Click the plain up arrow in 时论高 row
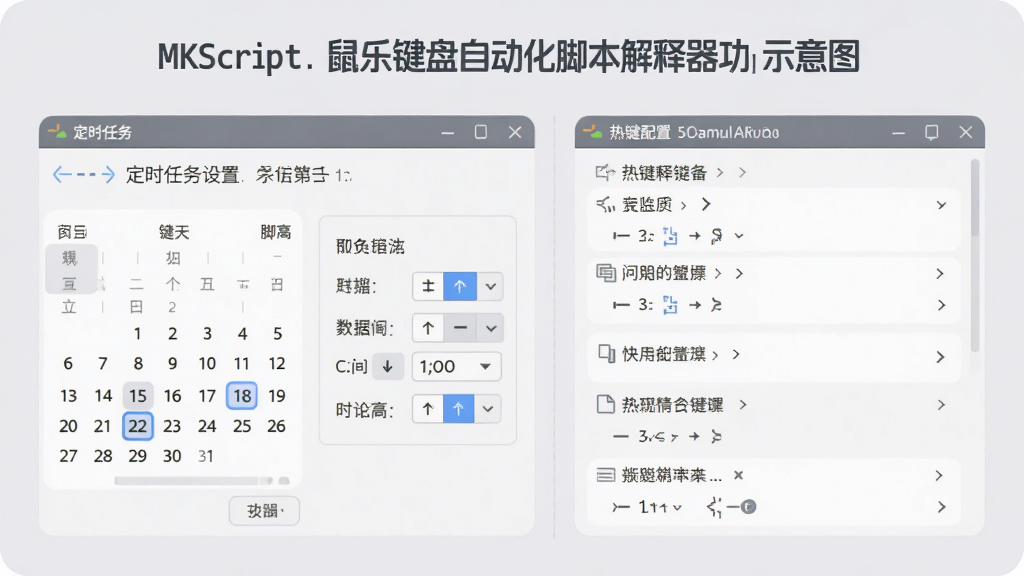The width and height of the screenshot is (1024, 576). coord(428,409)
